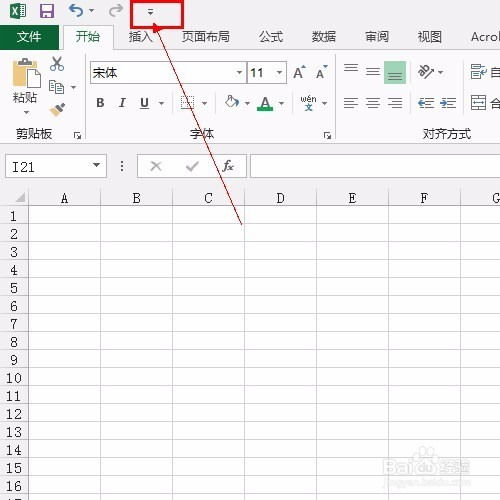Click the text orientation icon

tap(426, 72)
